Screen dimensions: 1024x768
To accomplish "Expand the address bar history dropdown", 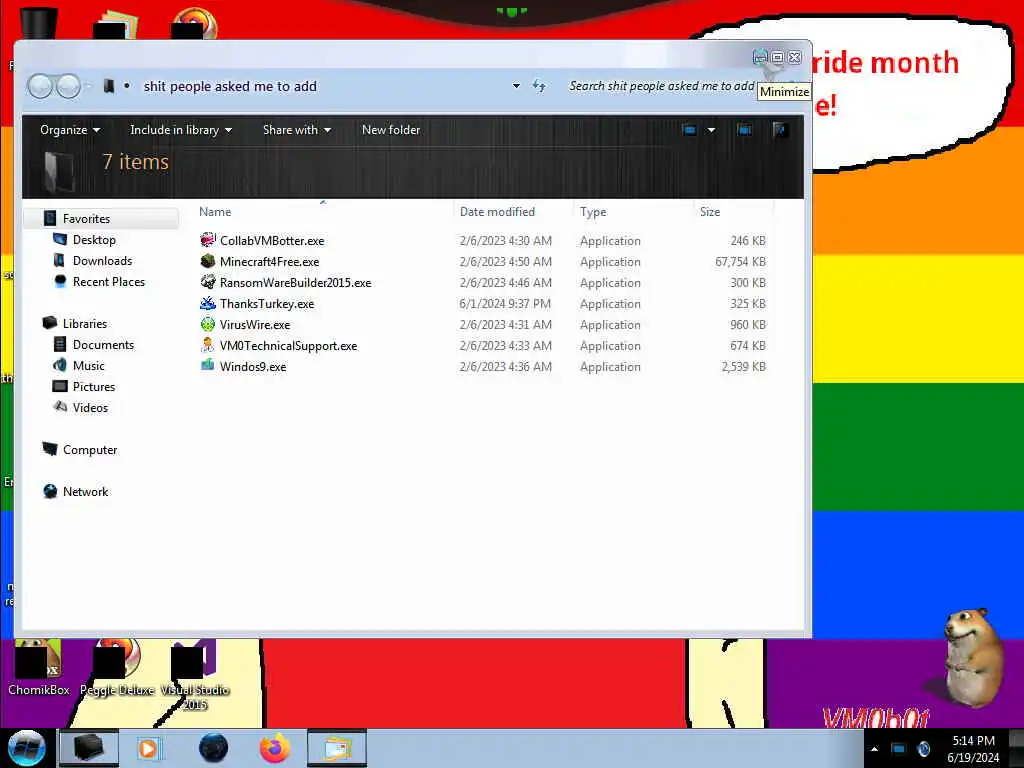I will [516, 86].
